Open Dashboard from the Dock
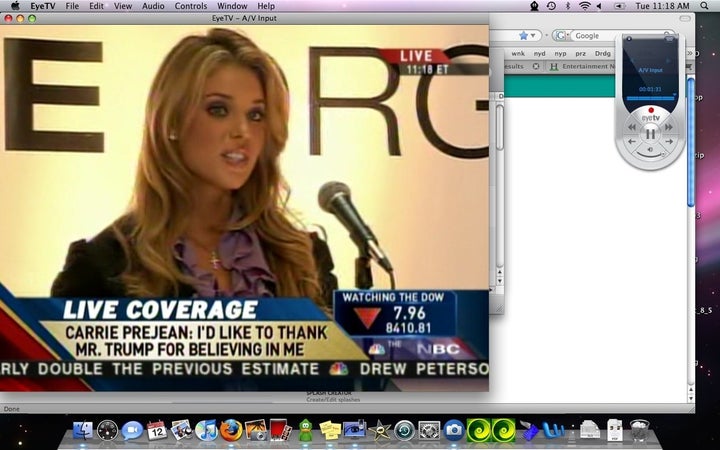The height and width of the screenshot is (450, 720). pyautogui.click(x=107, y=431)
